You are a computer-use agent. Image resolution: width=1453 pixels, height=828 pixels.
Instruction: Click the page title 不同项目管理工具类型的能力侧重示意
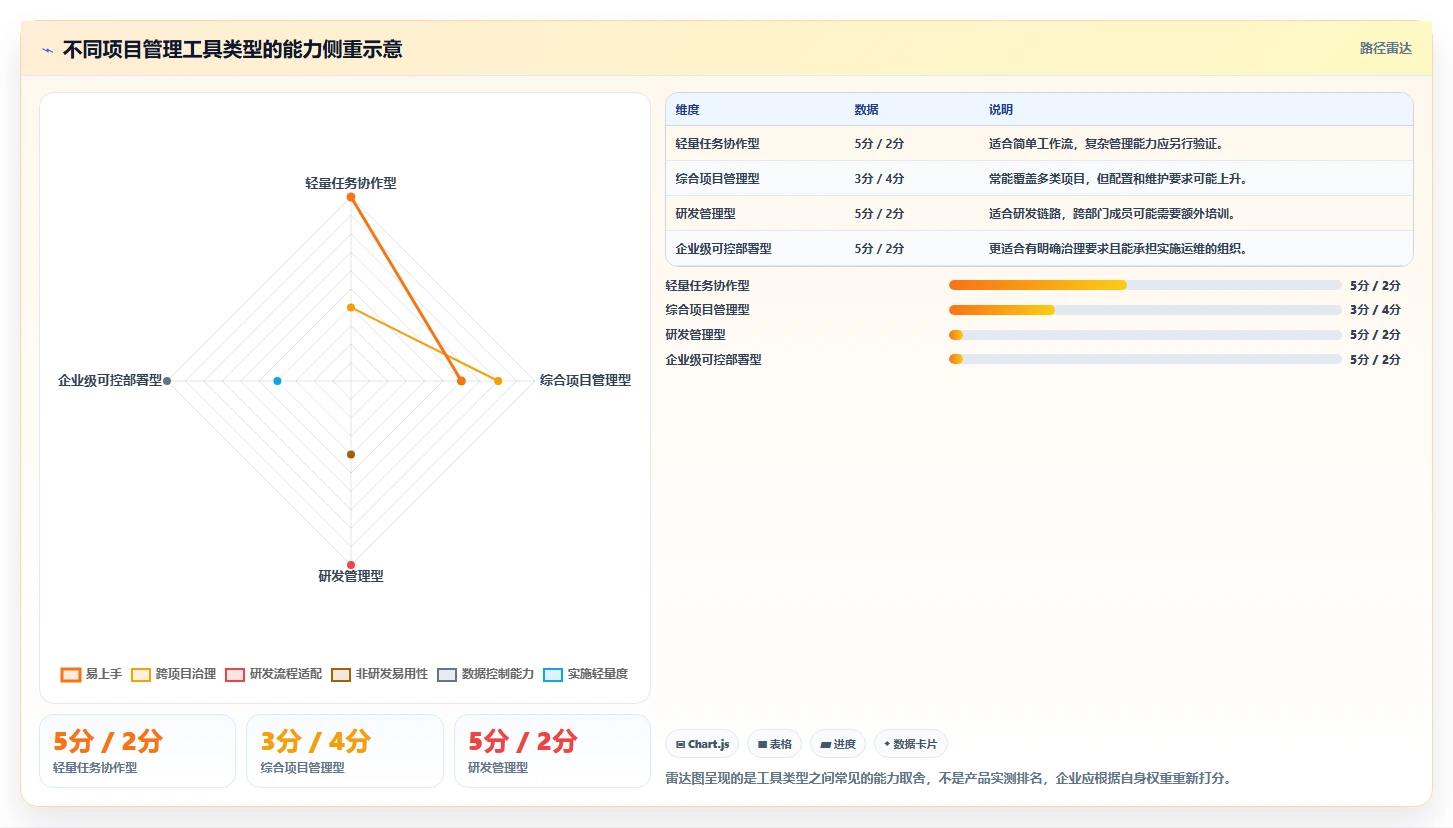click(x=232, y=49)
